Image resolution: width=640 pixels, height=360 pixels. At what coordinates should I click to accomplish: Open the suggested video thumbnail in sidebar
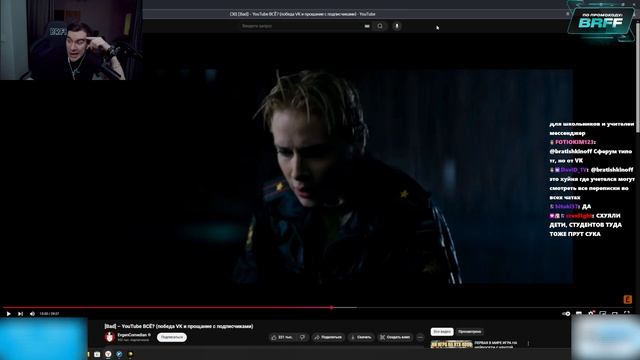451,344
